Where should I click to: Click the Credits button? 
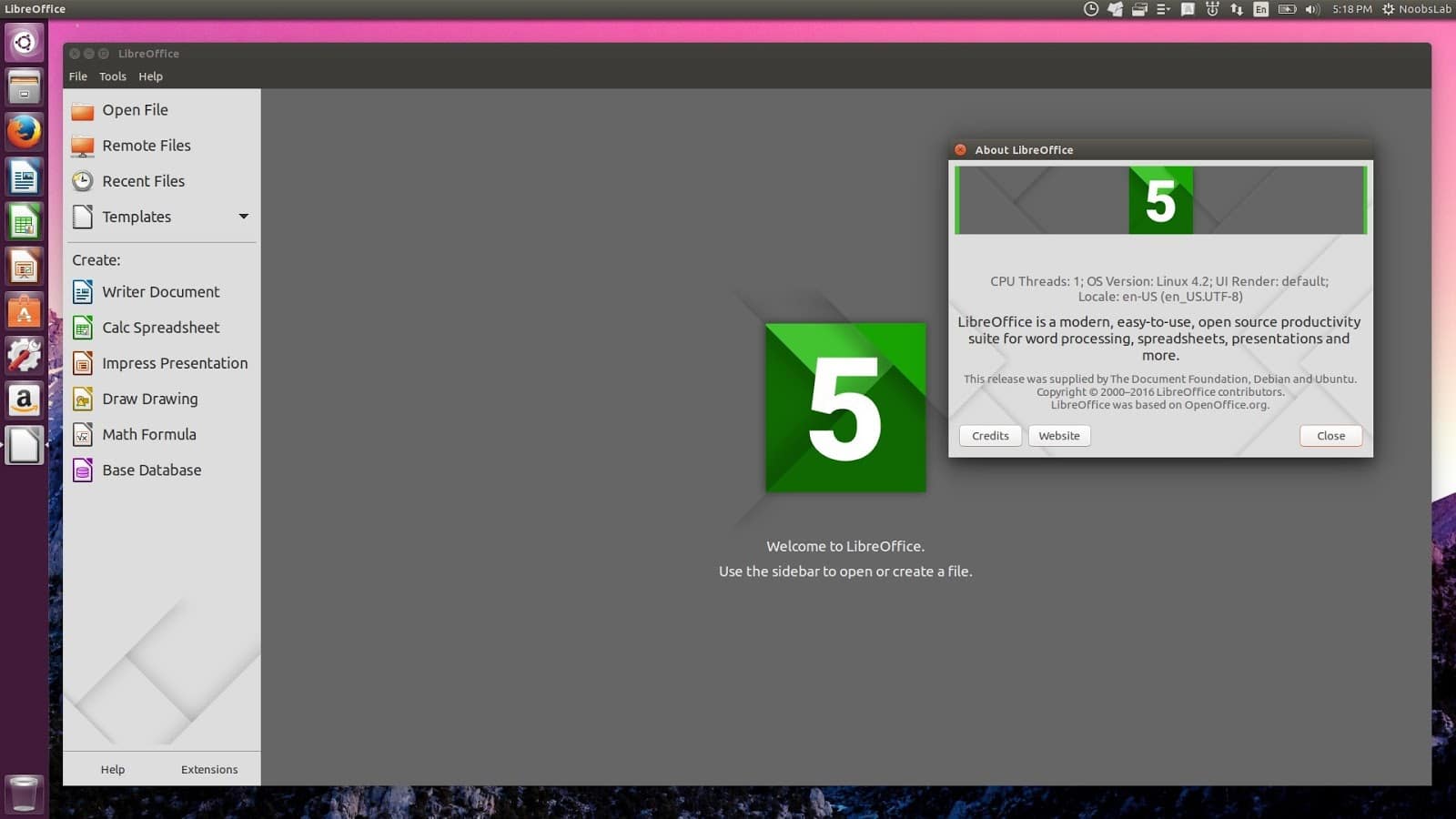coord(990,436)
